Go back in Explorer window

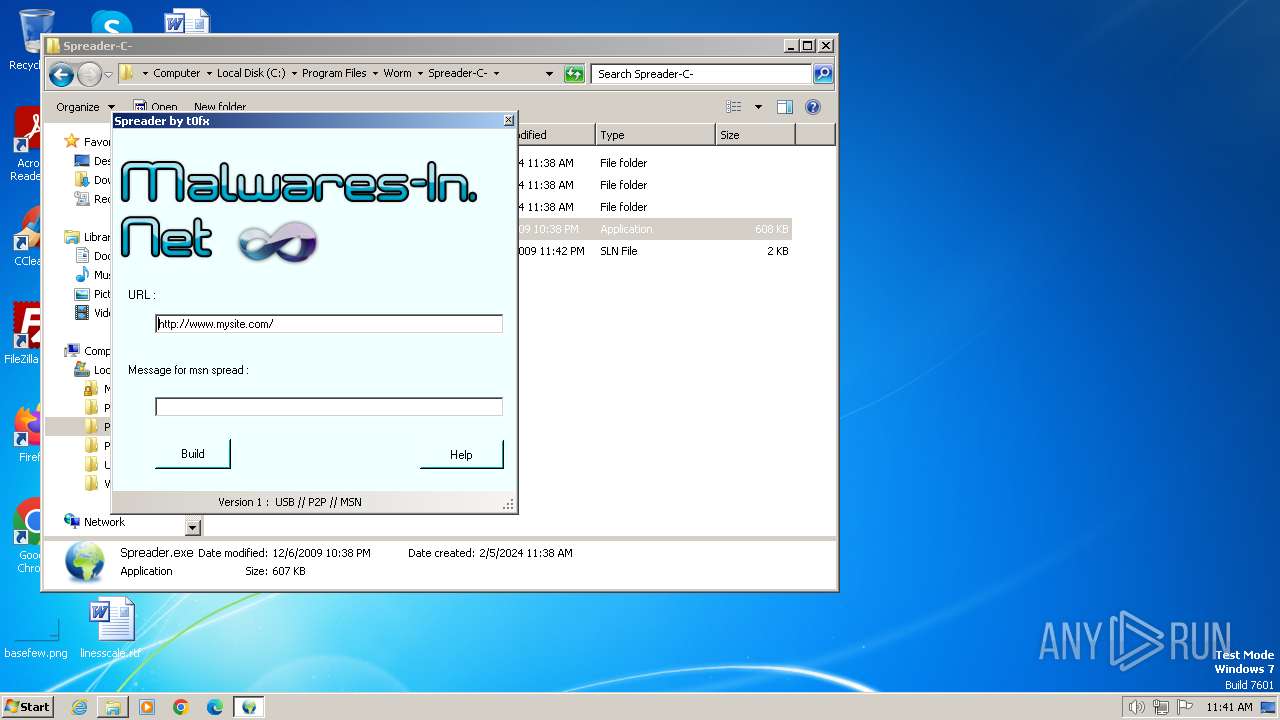pyautogui.click(x=61, y=74)
